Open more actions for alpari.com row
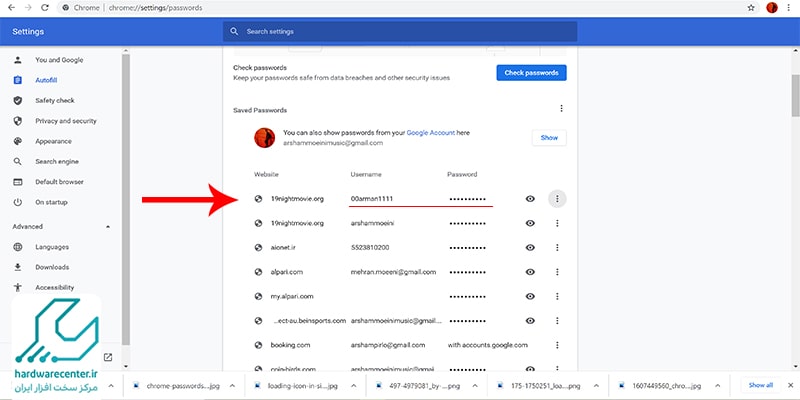The width and height of the screenshot is (800, 400). 557,272
